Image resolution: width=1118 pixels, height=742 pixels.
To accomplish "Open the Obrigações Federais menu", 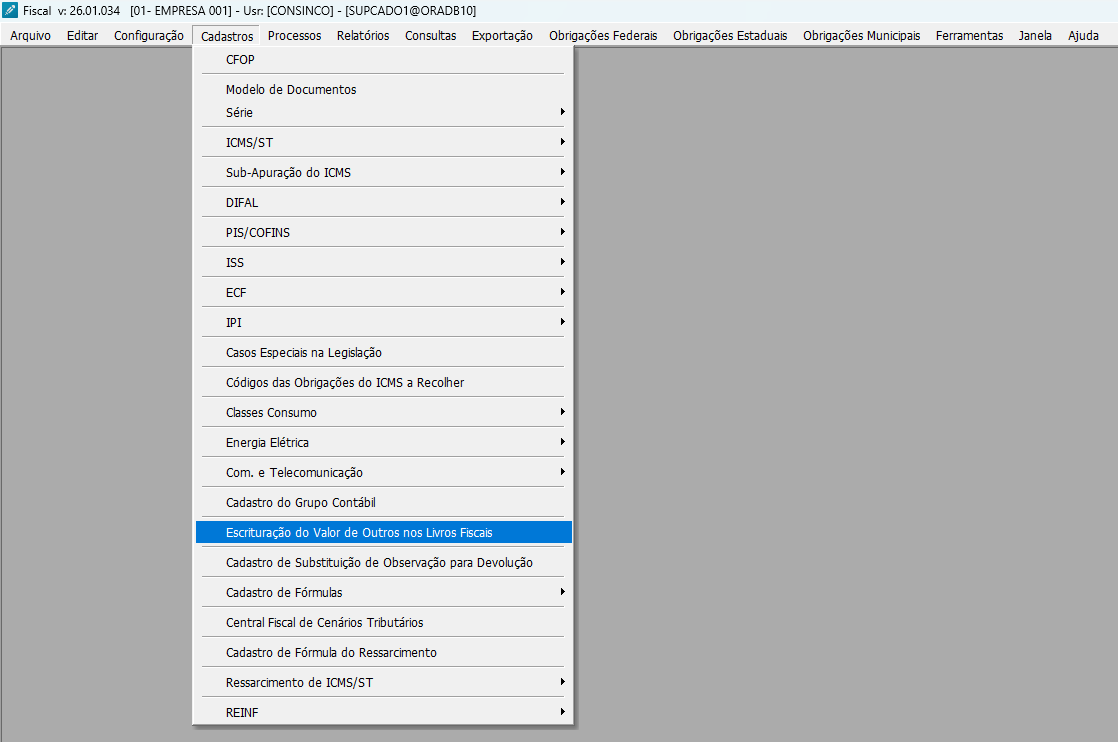I will pos(603,36).
